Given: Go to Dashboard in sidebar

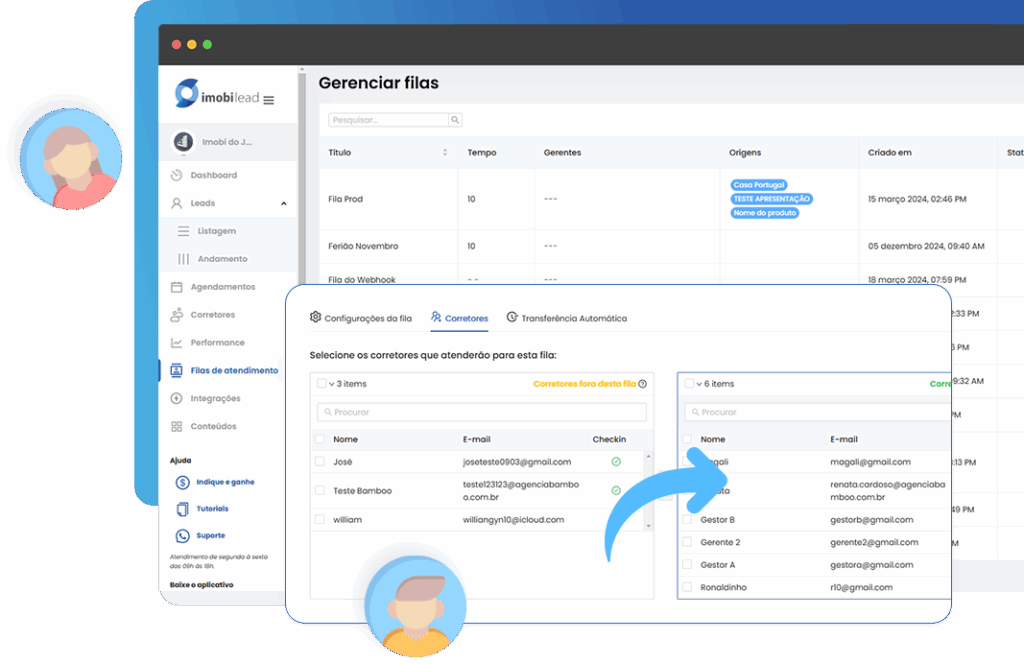Looking at the screenshot, I should pos(214,175).
